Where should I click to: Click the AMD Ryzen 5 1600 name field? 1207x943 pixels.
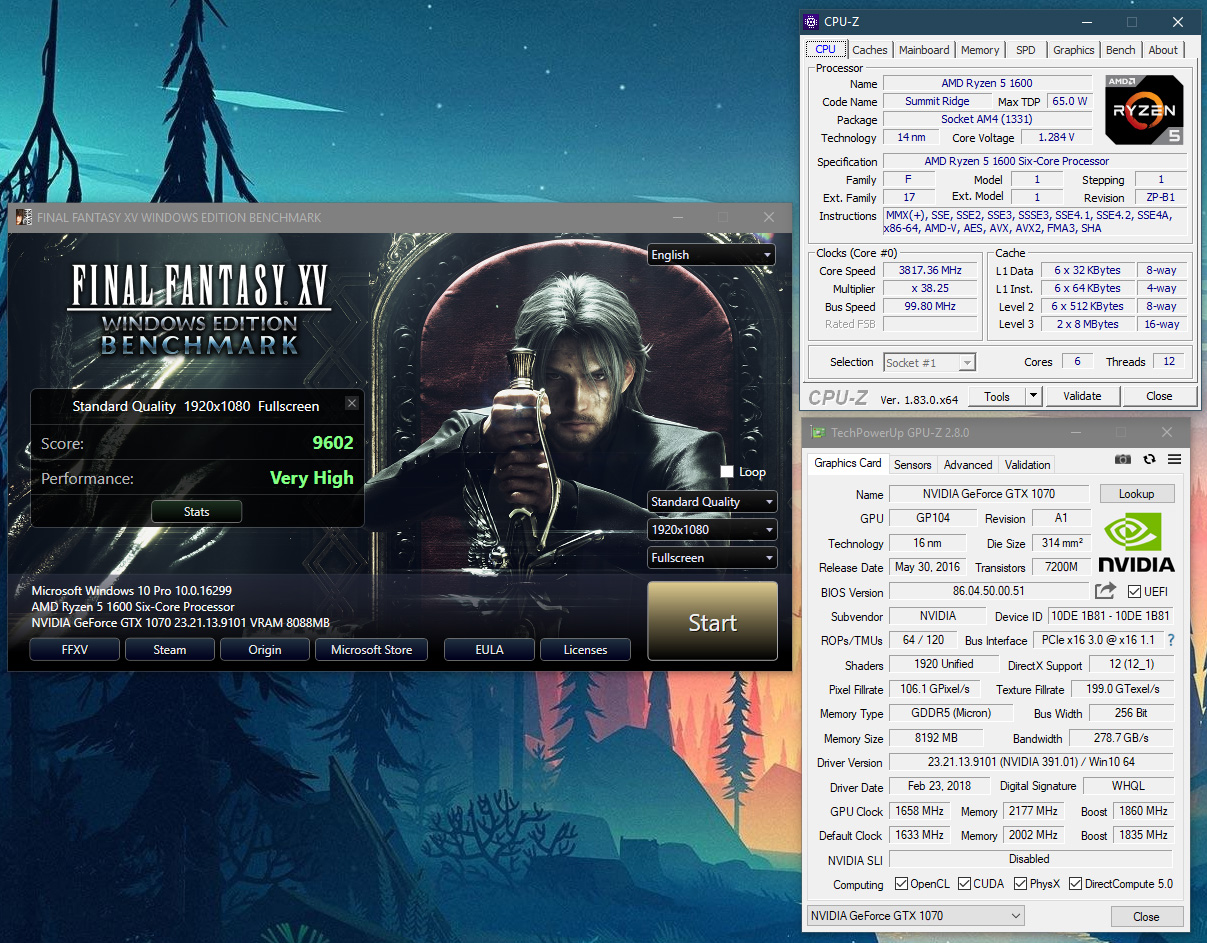(x=987, y=83)
